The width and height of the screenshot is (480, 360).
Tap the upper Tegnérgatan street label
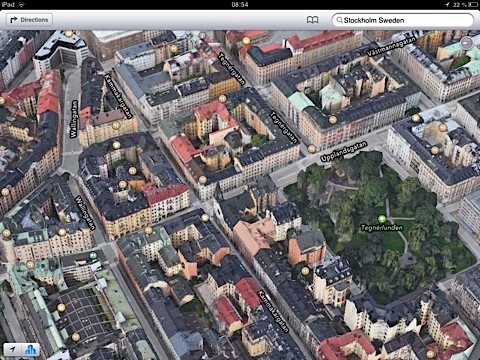point(231,69)
